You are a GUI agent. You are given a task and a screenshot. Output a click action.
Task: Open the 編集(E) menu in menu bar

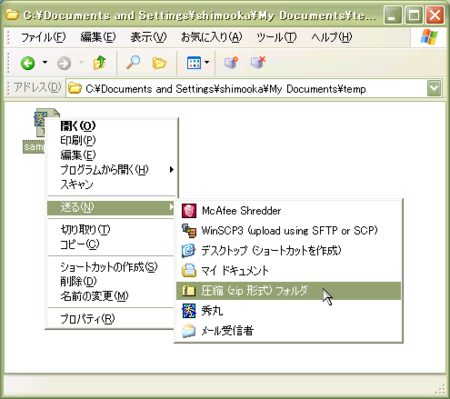98,37
